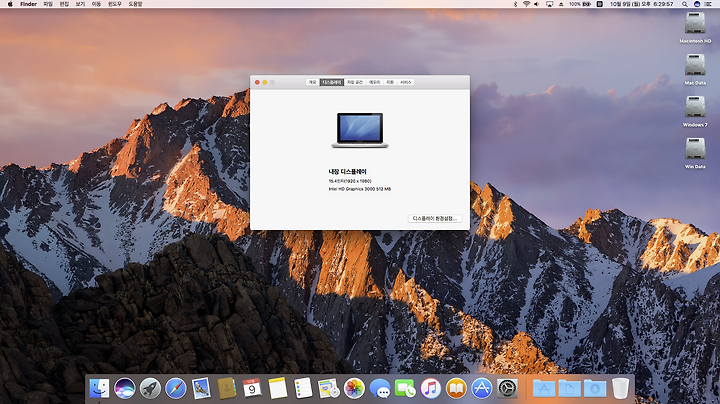Open the Finder menu
720x404 pixels.
[28, 4]
